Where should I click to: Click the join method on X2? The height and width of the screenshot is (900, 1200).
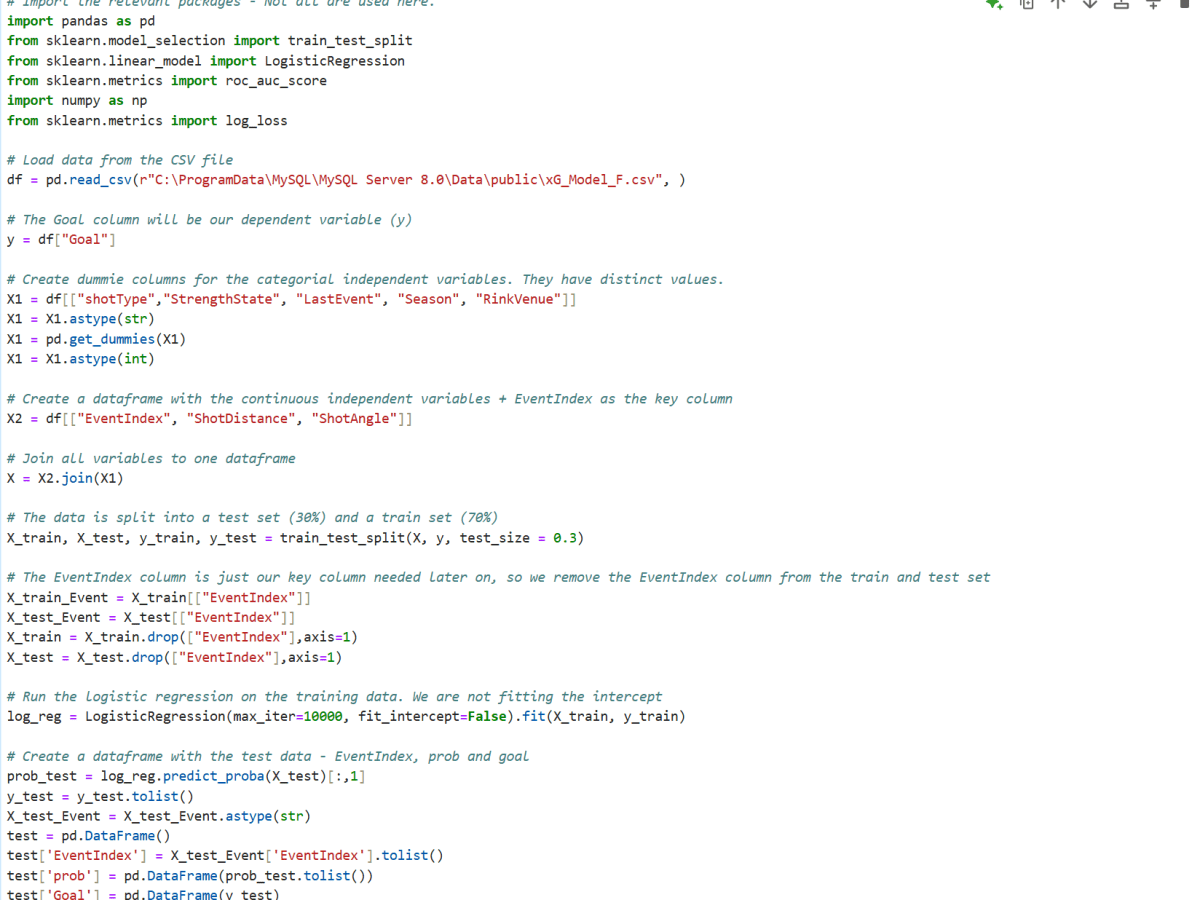pos(75,478)
